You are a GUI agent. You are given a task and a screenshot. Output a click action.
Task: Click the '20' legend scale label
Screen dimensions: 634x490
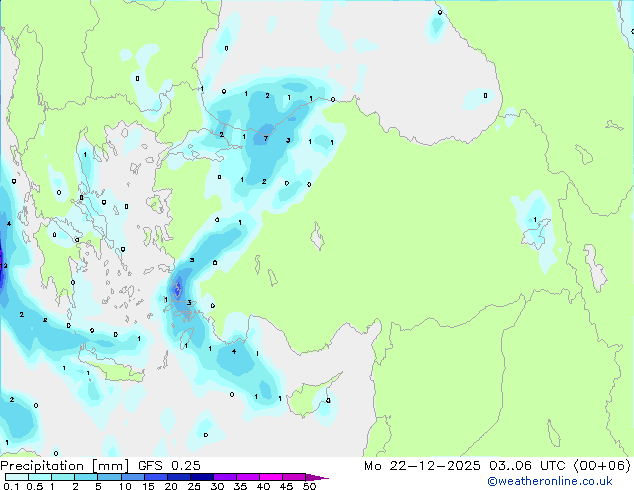[171, 486]
